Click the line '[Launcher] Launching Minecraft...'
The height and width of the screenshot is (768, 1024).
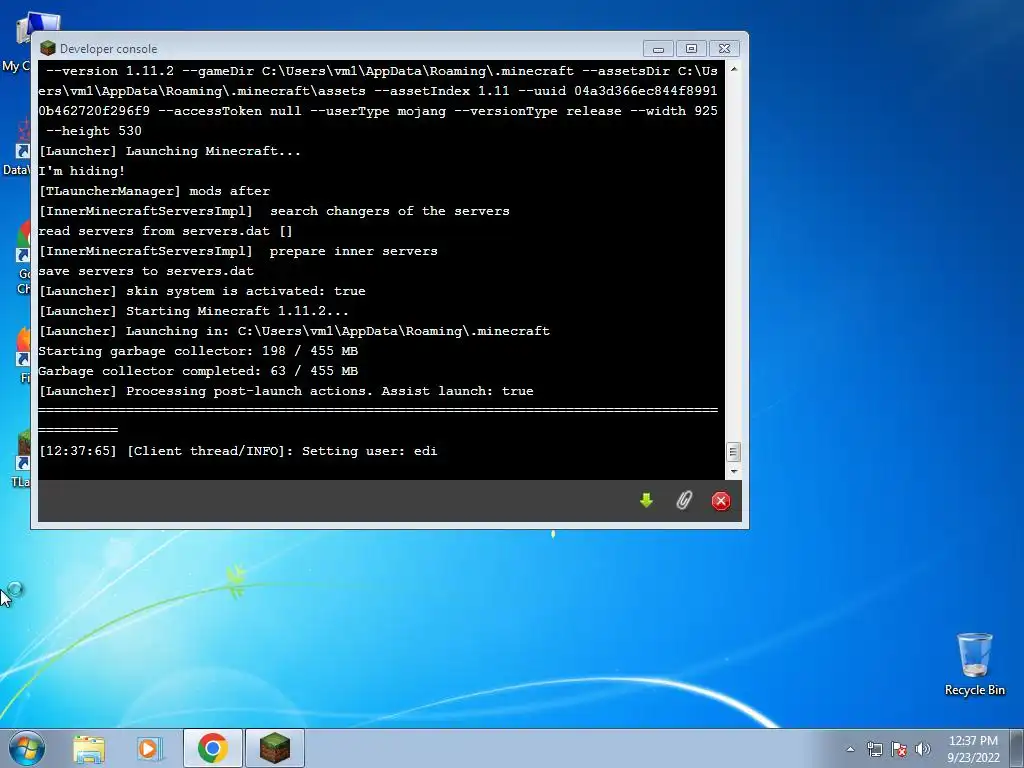point(170,151)
